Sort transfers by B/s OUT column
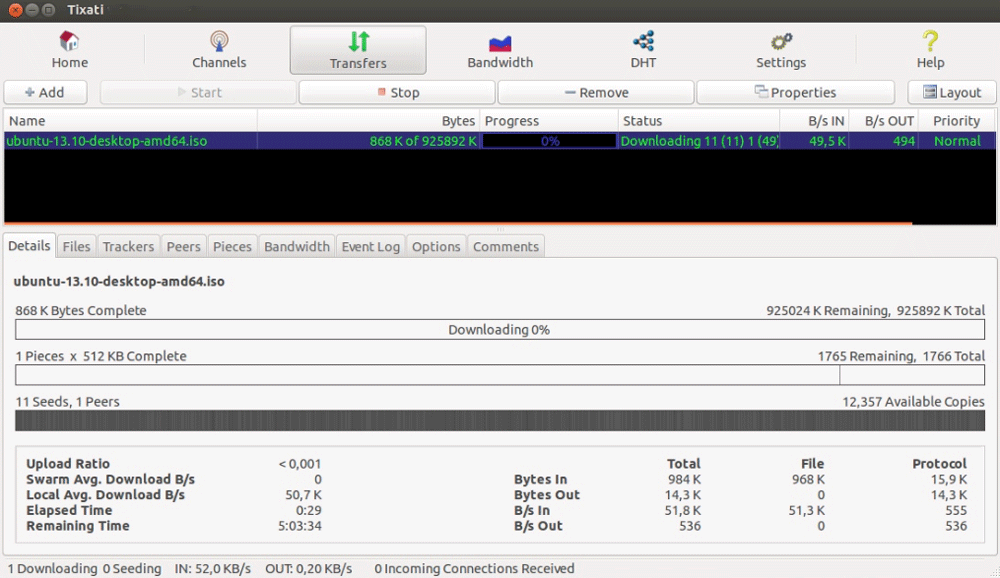Screen dimensions: 1000x578 (884, 121)
